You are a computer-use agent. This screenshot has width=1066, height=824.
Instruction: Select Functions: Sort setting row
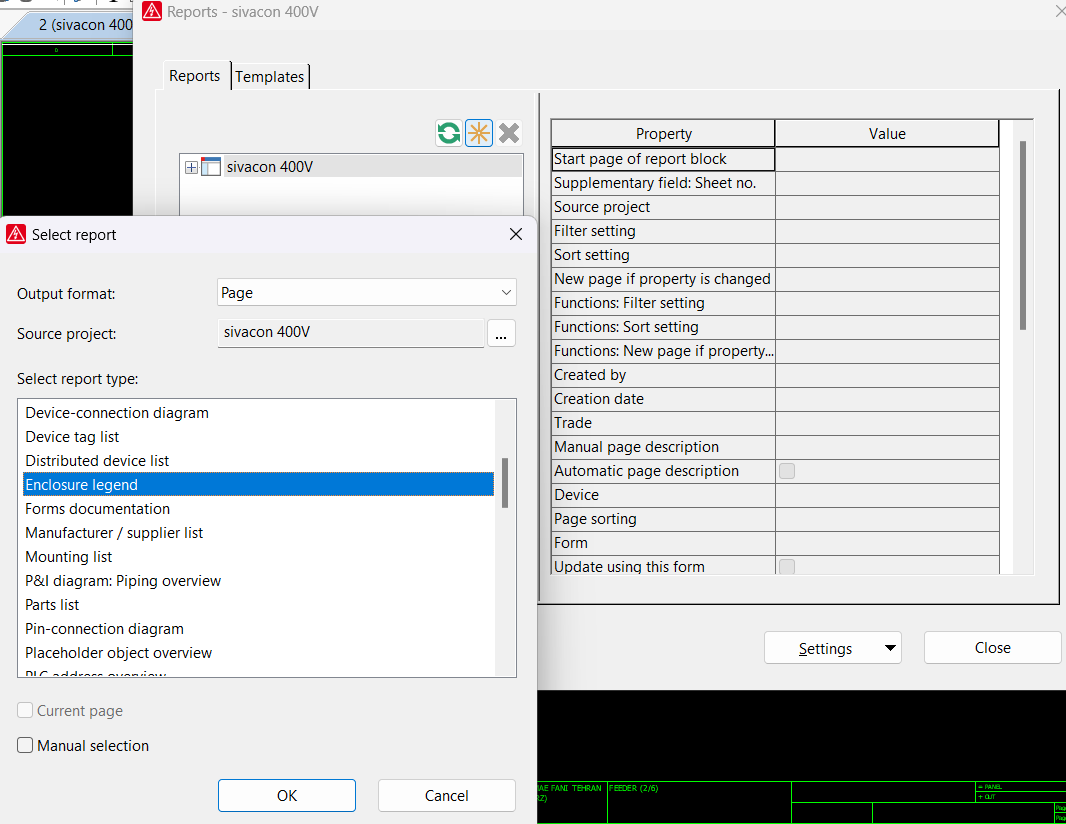click(775, 327)
